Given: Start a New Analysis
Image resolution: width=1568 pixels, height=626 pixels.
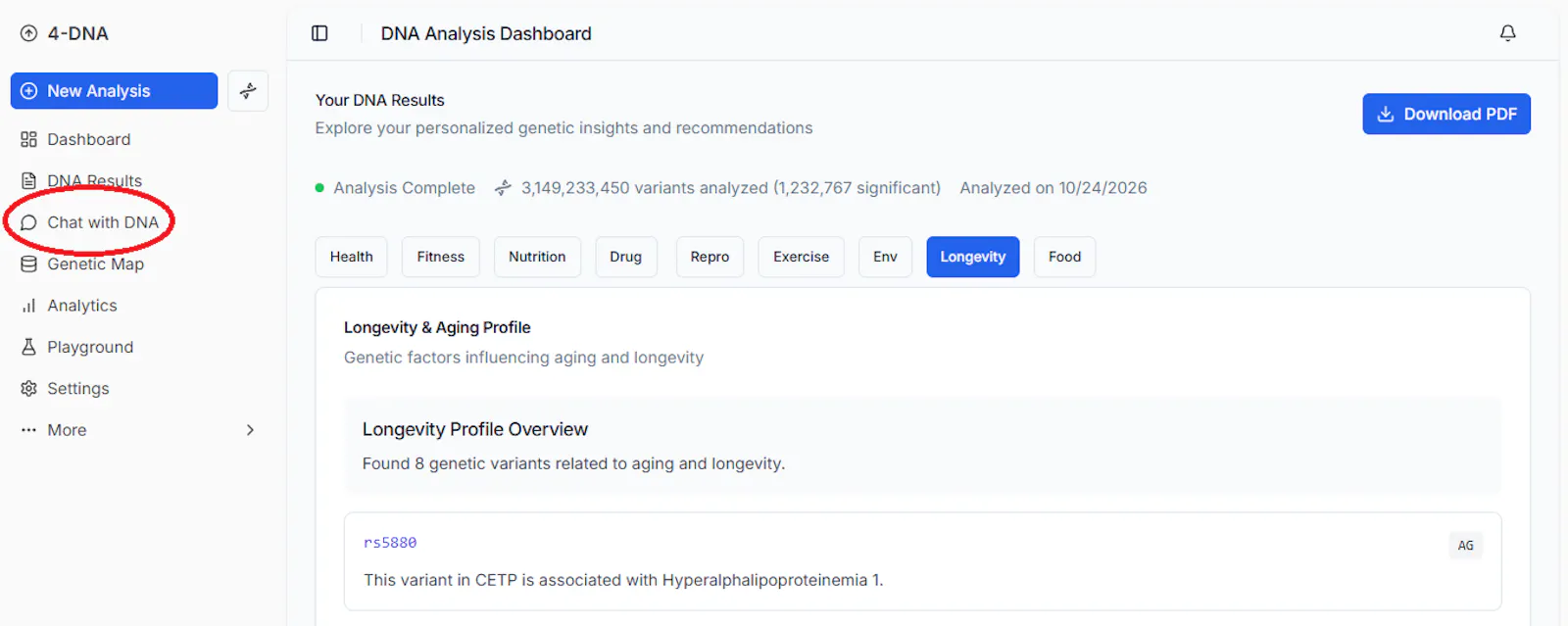Looking at the screenshot, I should coord(114,91).
